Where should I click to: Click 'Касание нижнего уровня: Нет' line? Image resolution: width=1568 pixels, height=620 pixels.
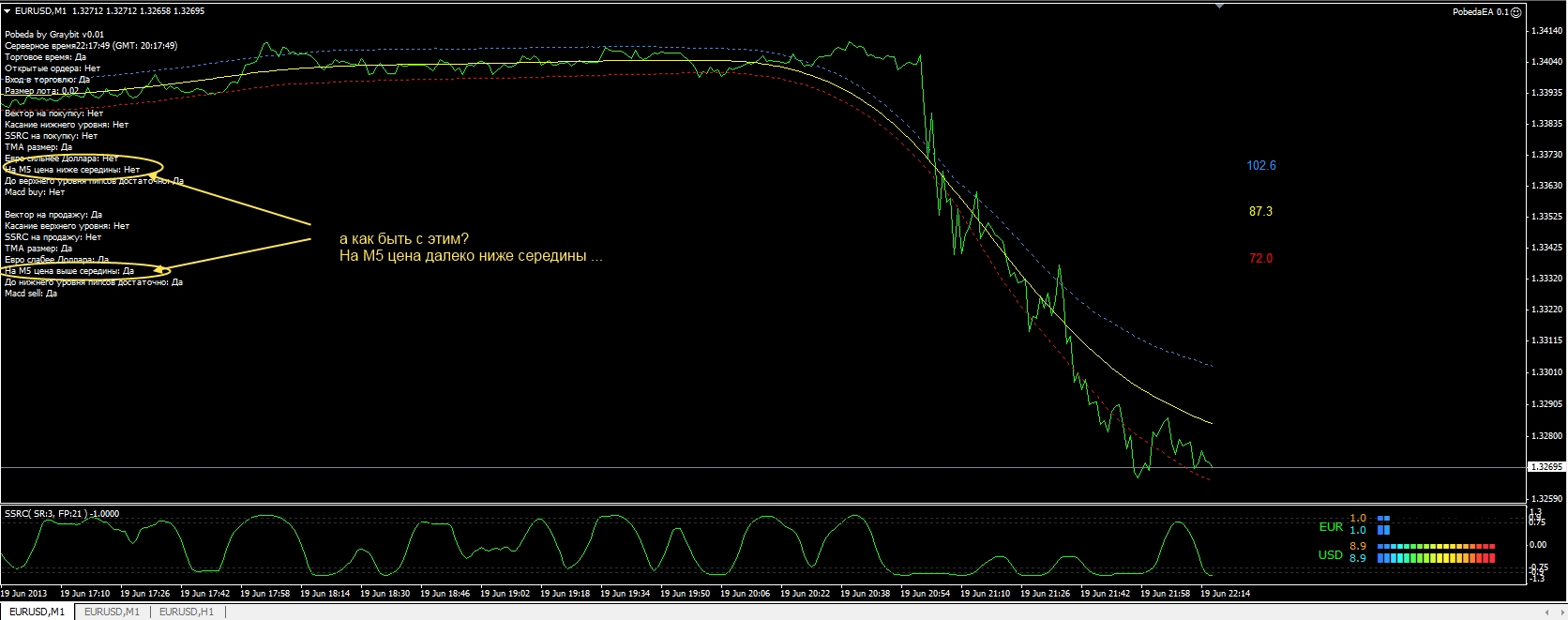click(67, 125)
